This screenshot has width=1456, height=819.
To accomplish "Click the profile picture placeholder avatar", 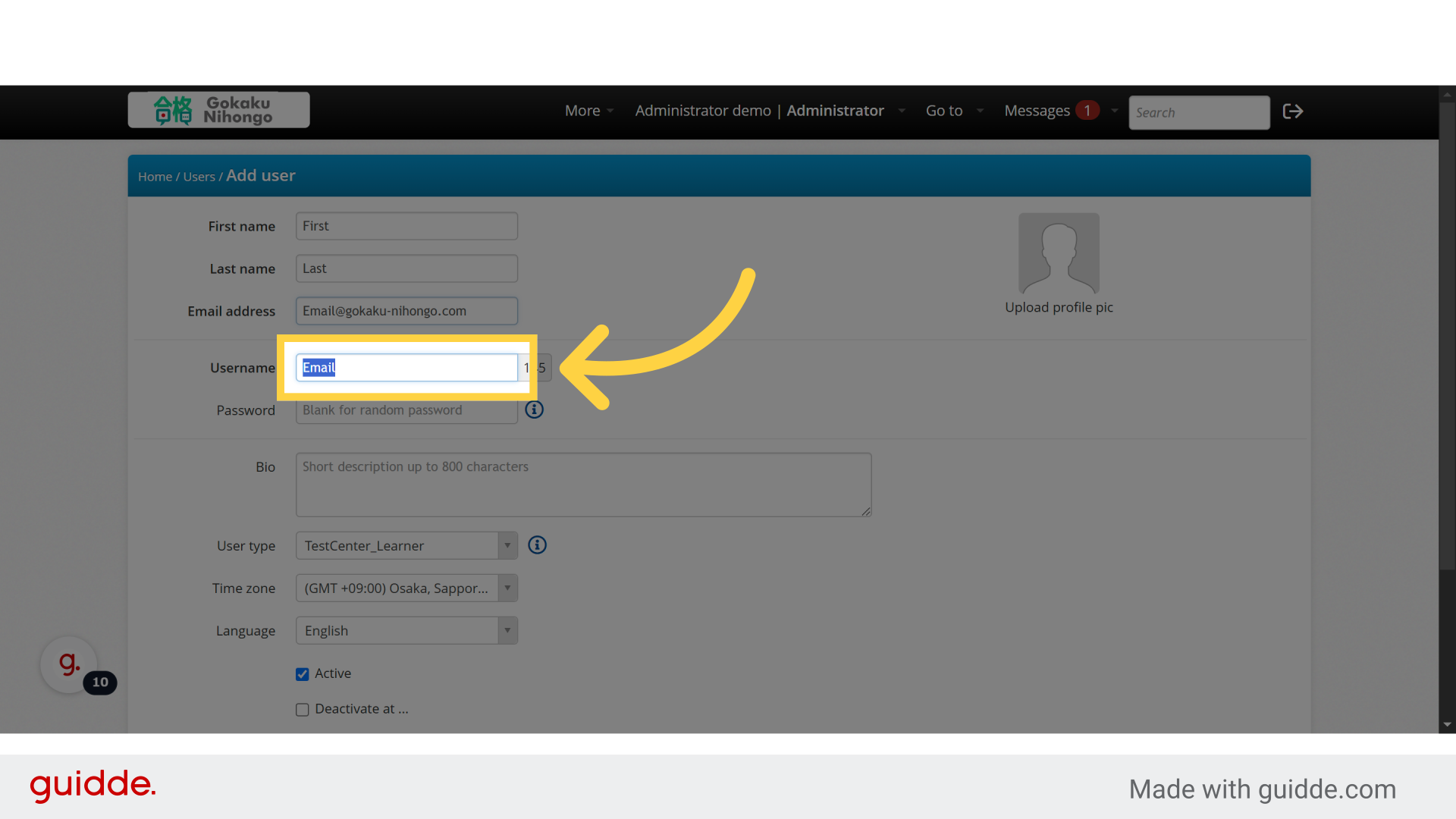I will pos(1059,253).
